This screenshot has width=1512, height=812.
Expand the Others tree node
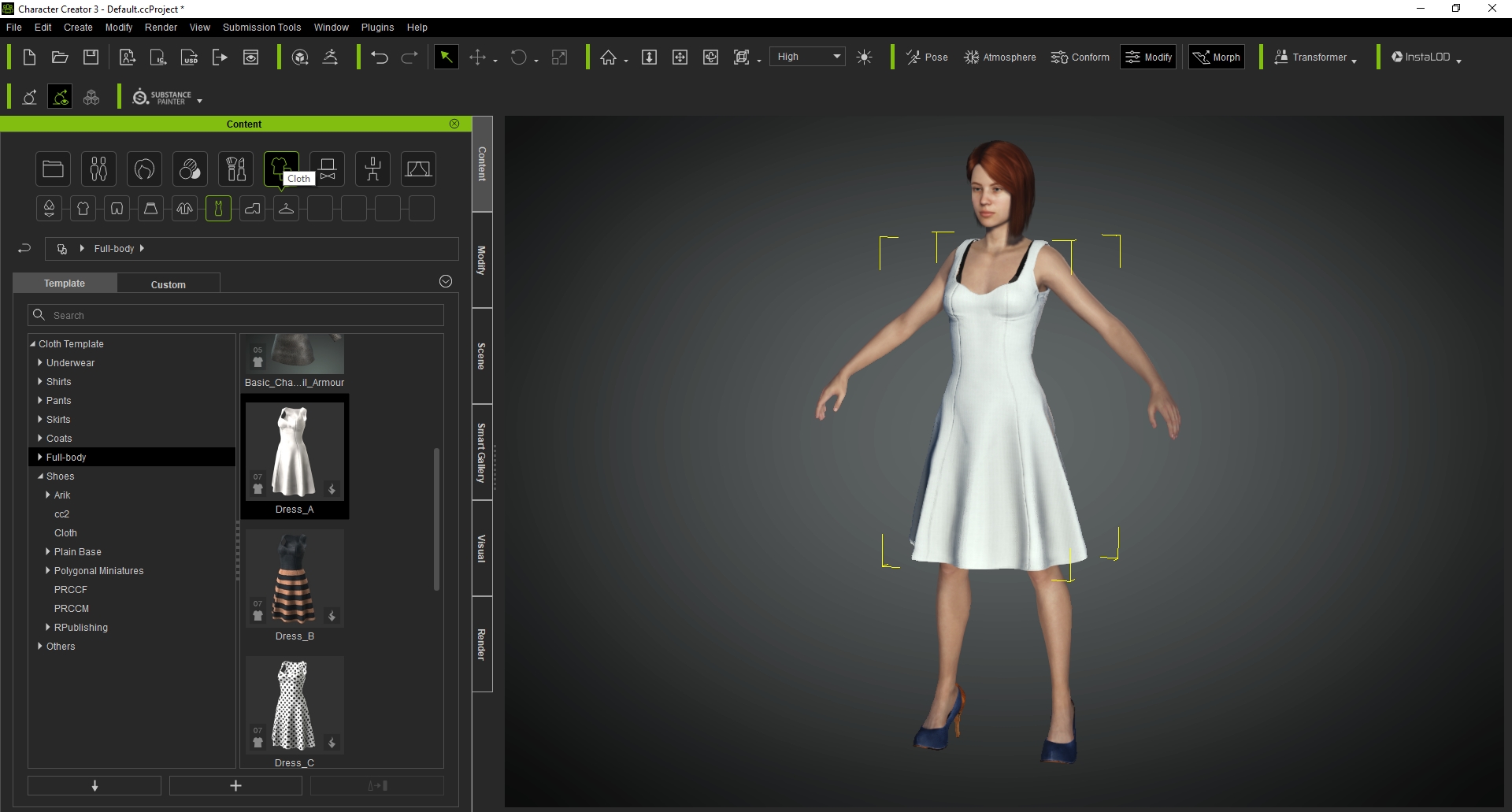pyautogui.click(x=40, y=647)
